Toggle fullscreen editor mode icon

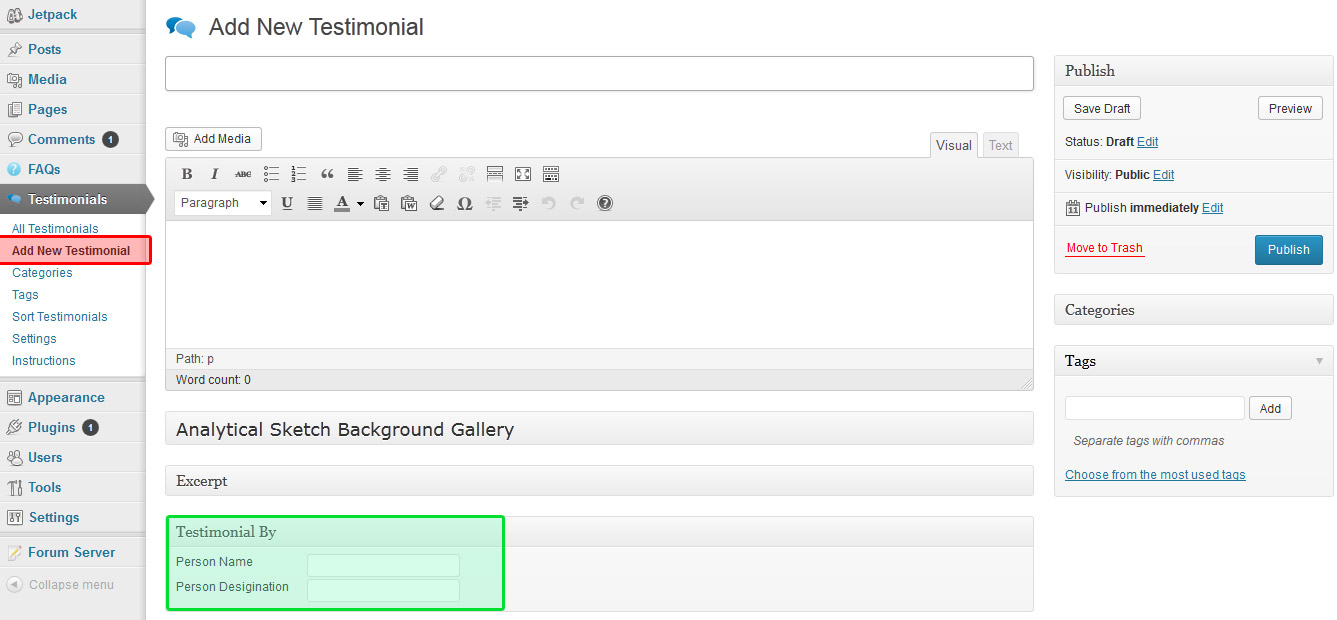click(x=523, y=174)
